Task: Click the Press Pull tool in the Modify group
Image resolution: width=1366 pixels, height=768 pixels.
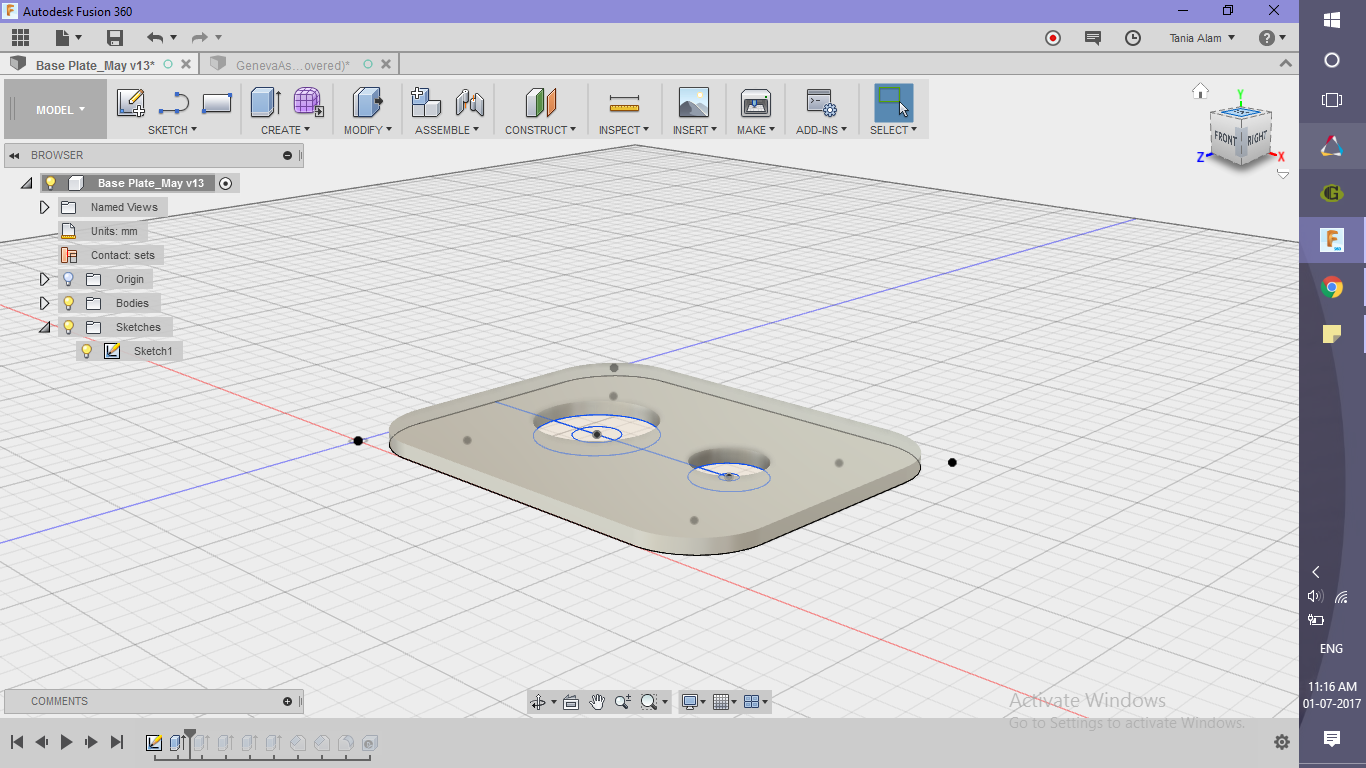Action: pyautogui.click(x=367, y=103)
